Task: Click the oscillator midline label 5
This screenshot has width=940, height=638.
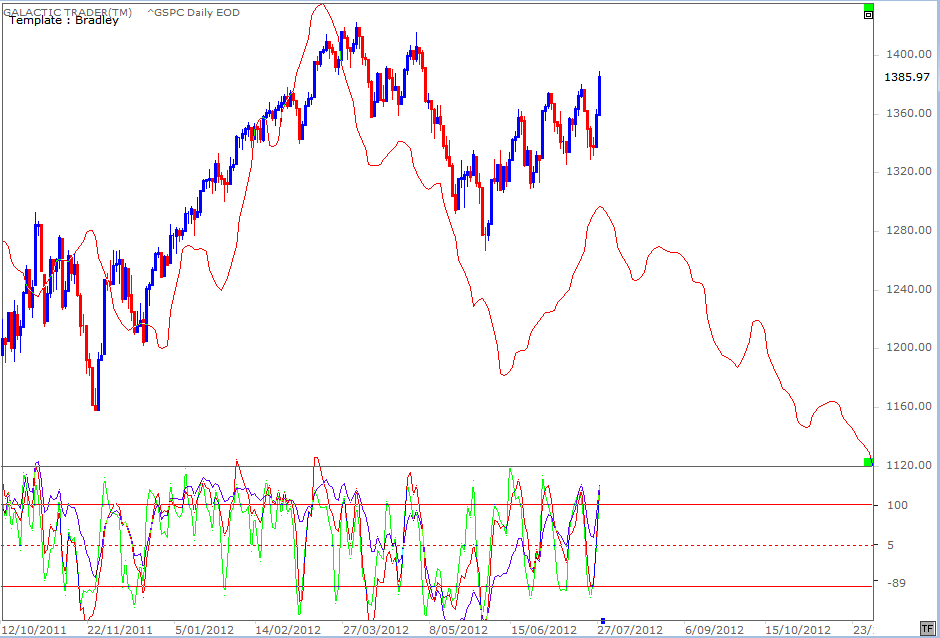Action: (x=890, y=545)
